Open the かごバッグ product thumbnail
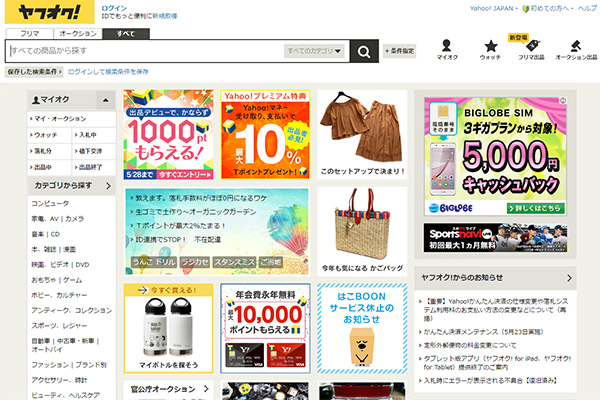 click(362, 231)
